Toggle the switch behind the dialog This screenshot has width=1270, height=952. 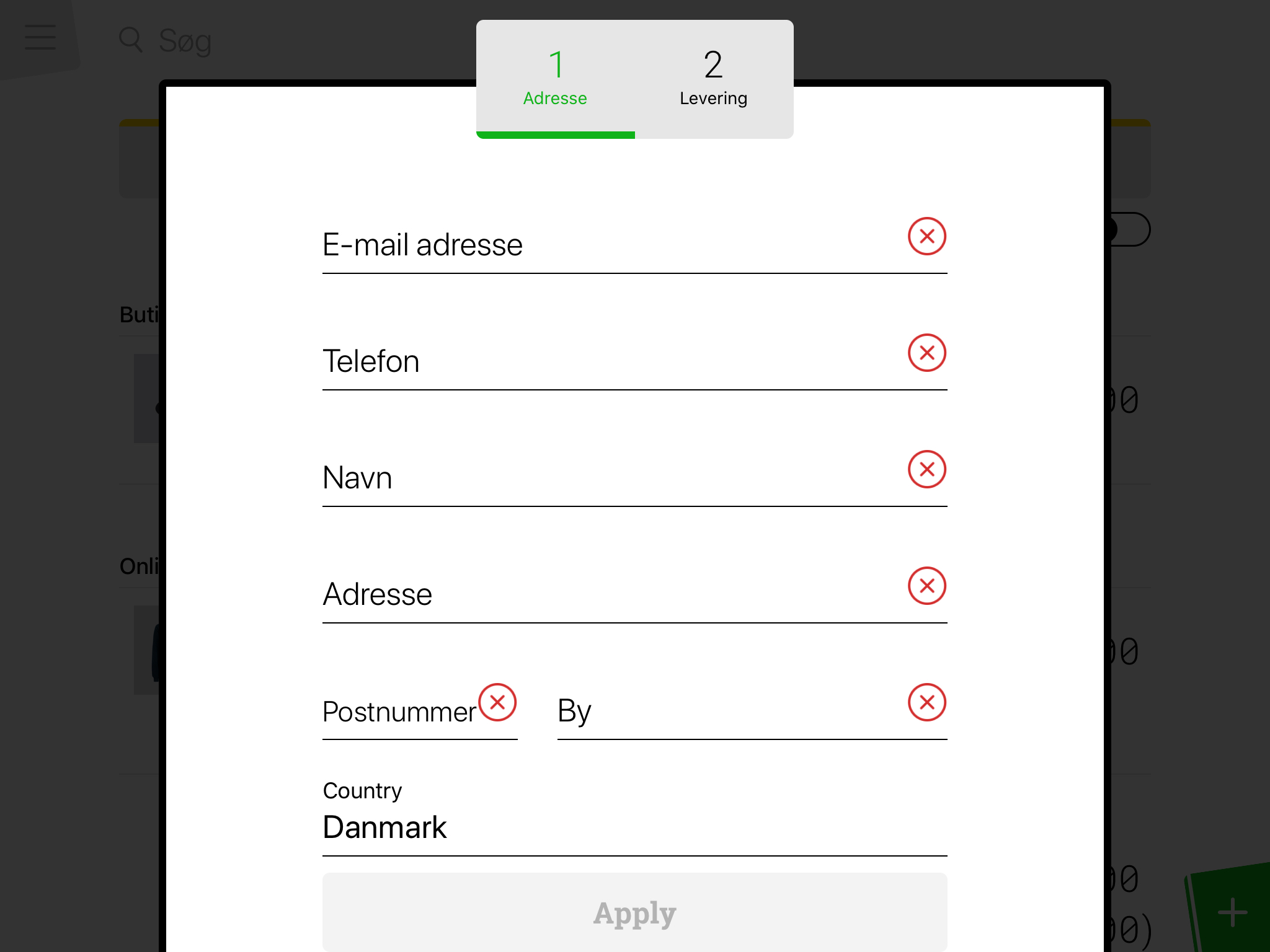pos(1129,230)
